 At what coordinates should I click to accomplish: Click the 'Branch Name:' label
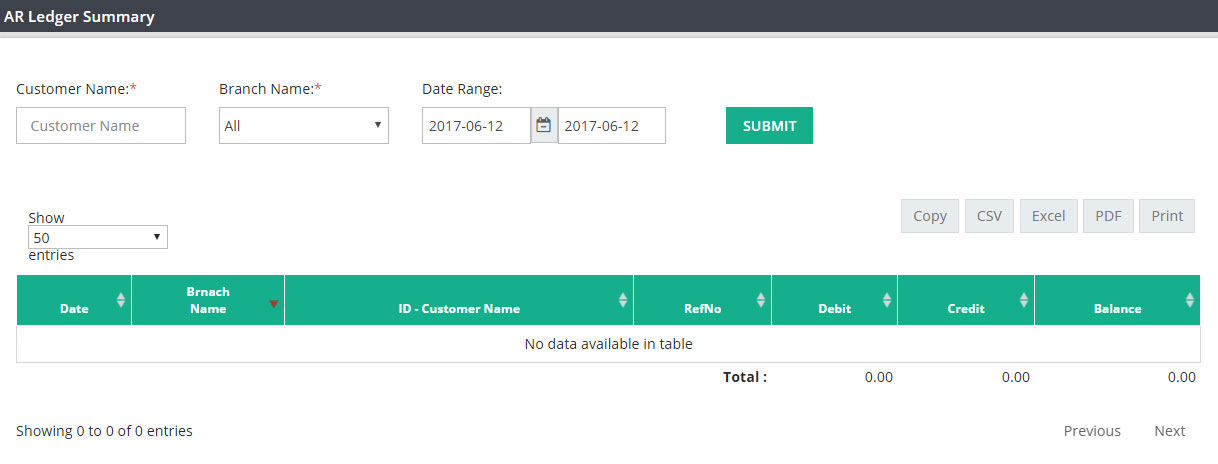click(x=270, y=89)
